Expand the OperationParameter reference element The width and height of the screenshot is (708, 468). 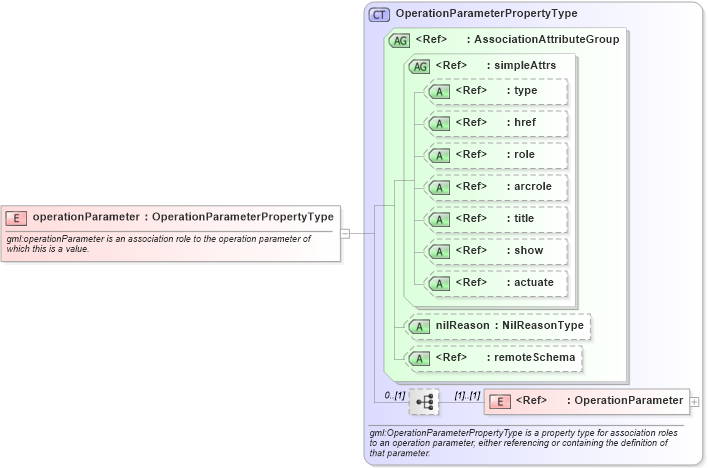click(694, 402)
